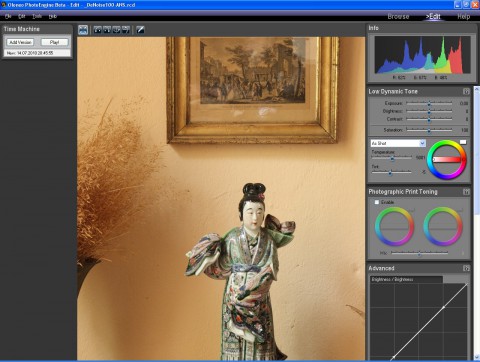480x362 pixels.
Task: Click the white balance color wheel
Action: pos(447,160)
